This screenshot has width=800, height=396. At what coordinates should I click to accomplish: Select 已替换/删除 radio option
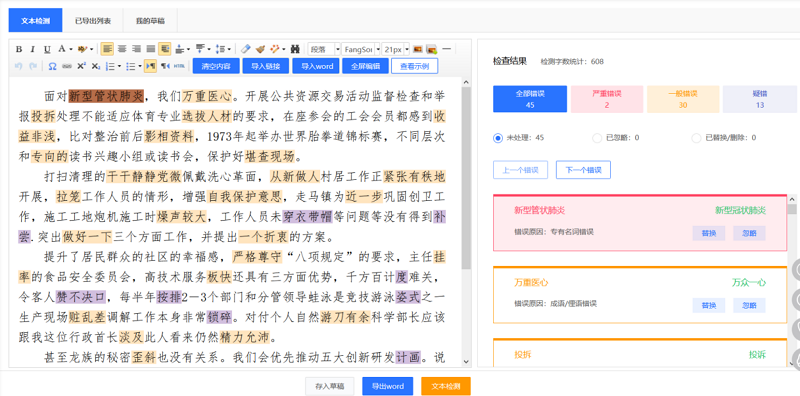tap(696, 138)
